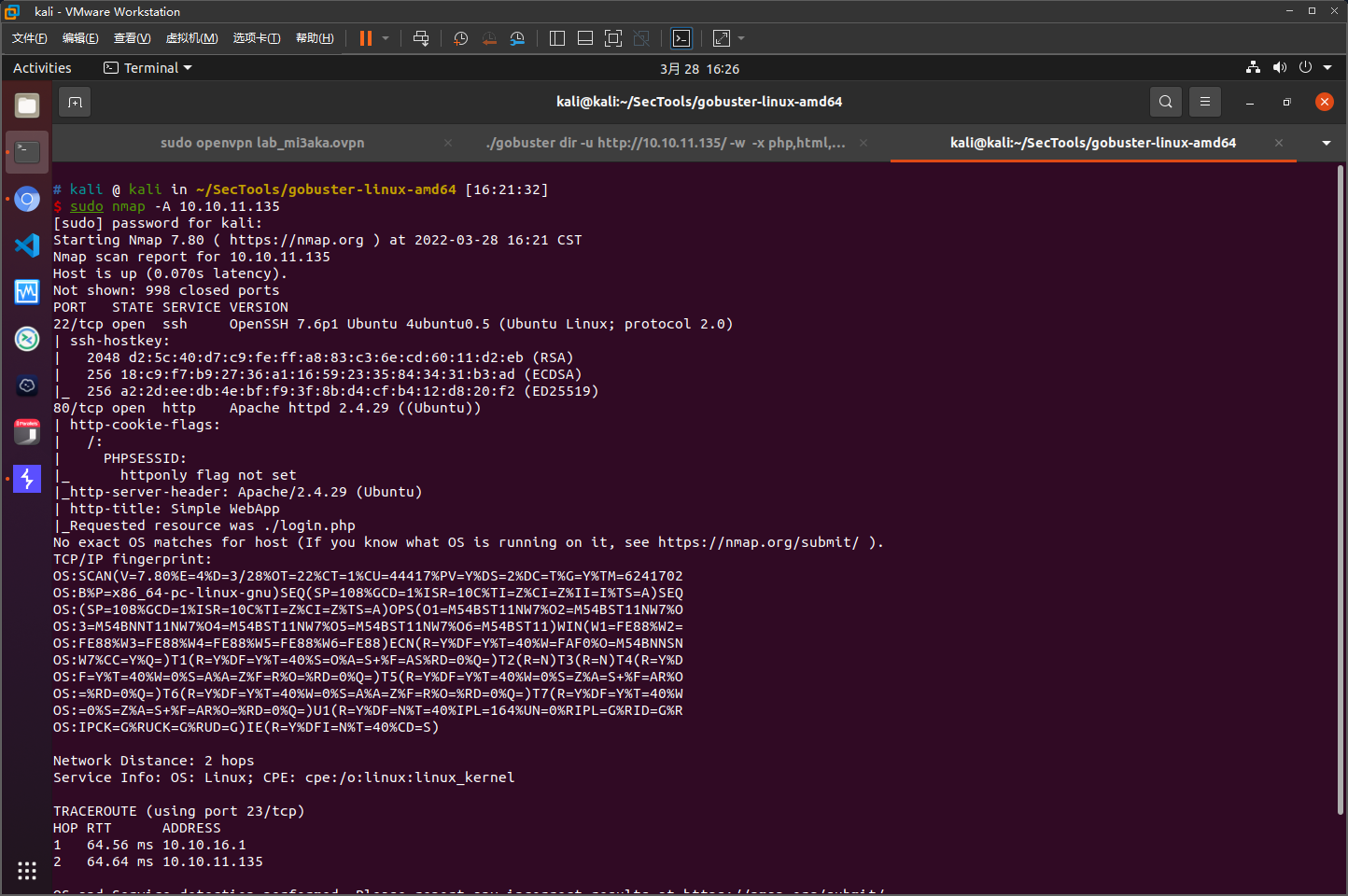Open the https://nmap.org link in output

(297, 240)
